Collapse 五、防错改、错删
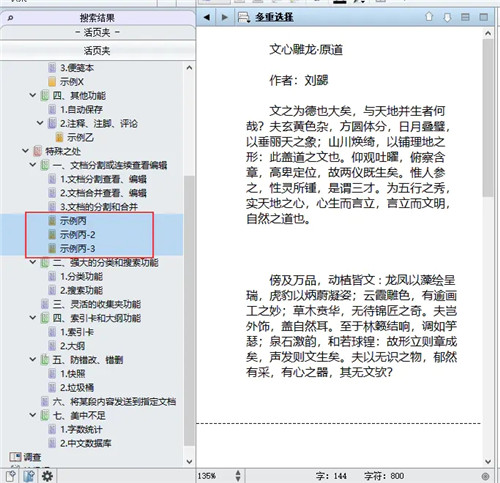Viewport: 500px width, 483px height. pos(33,359)
